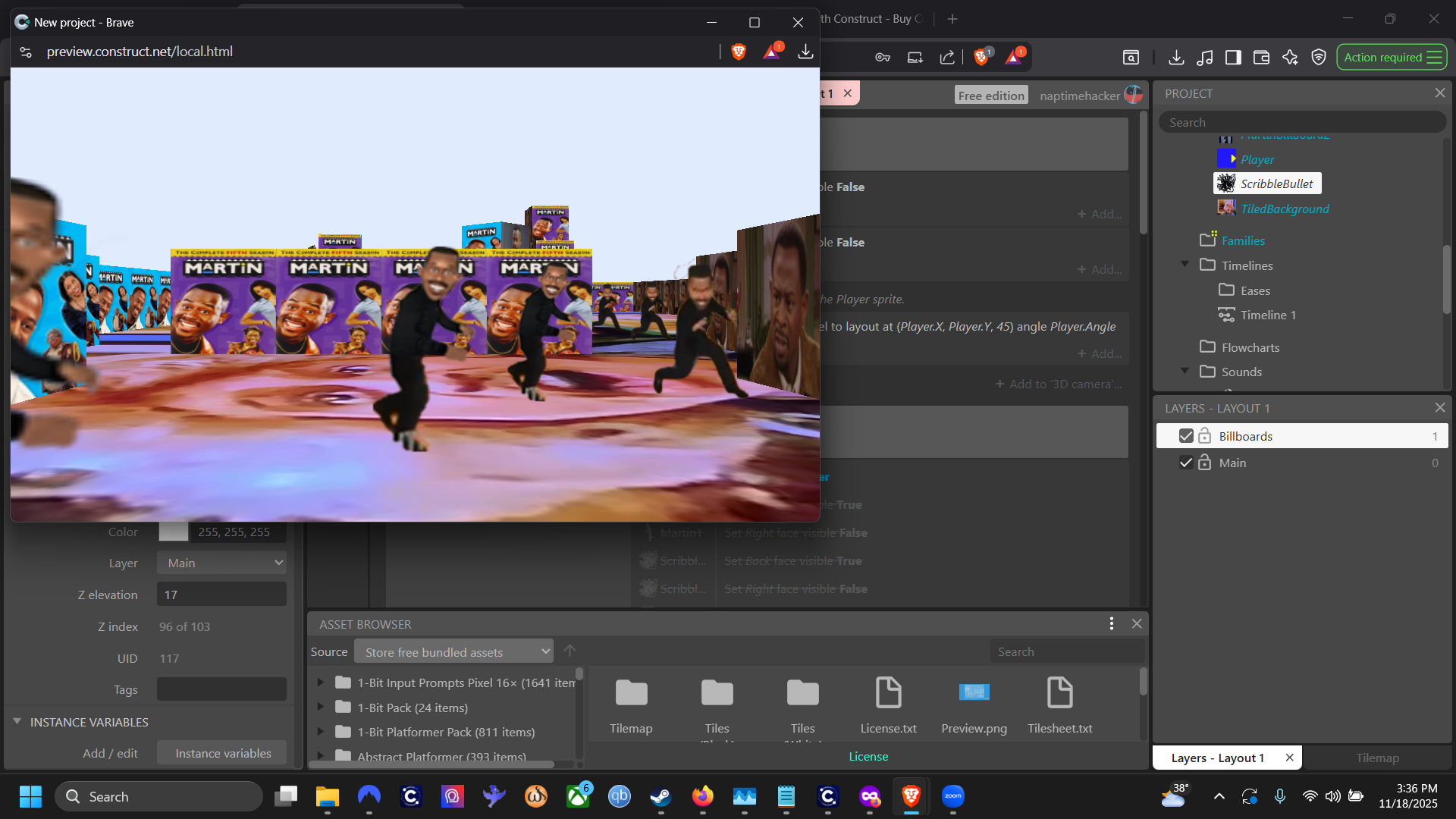Click the License link in asset browser

[x=868, y=756]
